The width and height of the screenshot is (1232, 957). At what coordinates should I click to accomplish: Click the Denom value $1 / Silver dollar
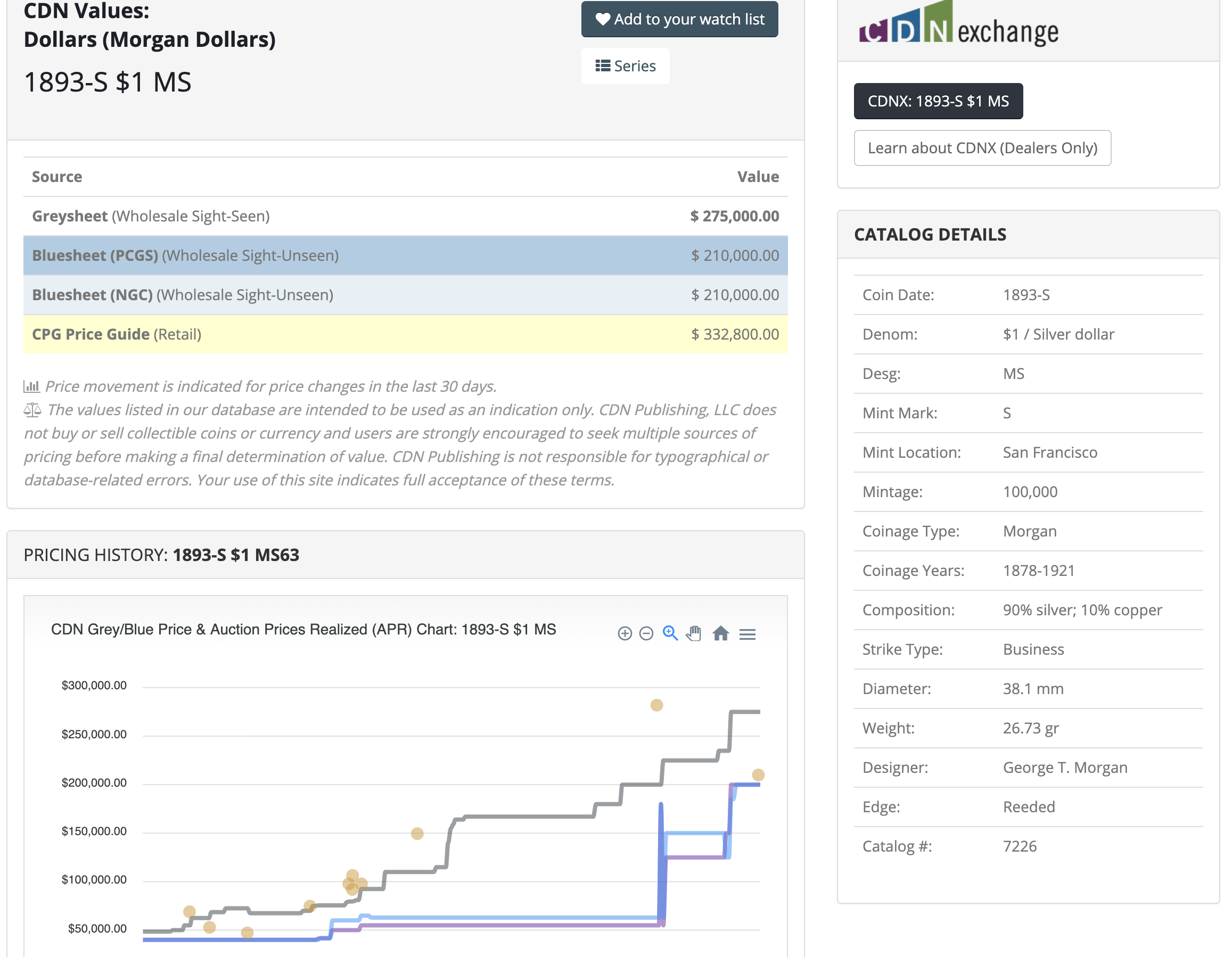pos(1058,334)
